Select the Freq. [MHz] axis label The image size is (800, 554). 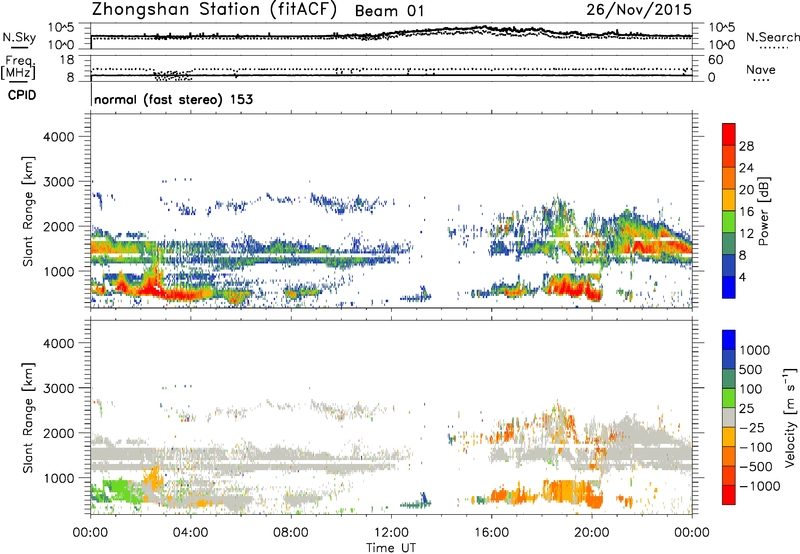18,67
